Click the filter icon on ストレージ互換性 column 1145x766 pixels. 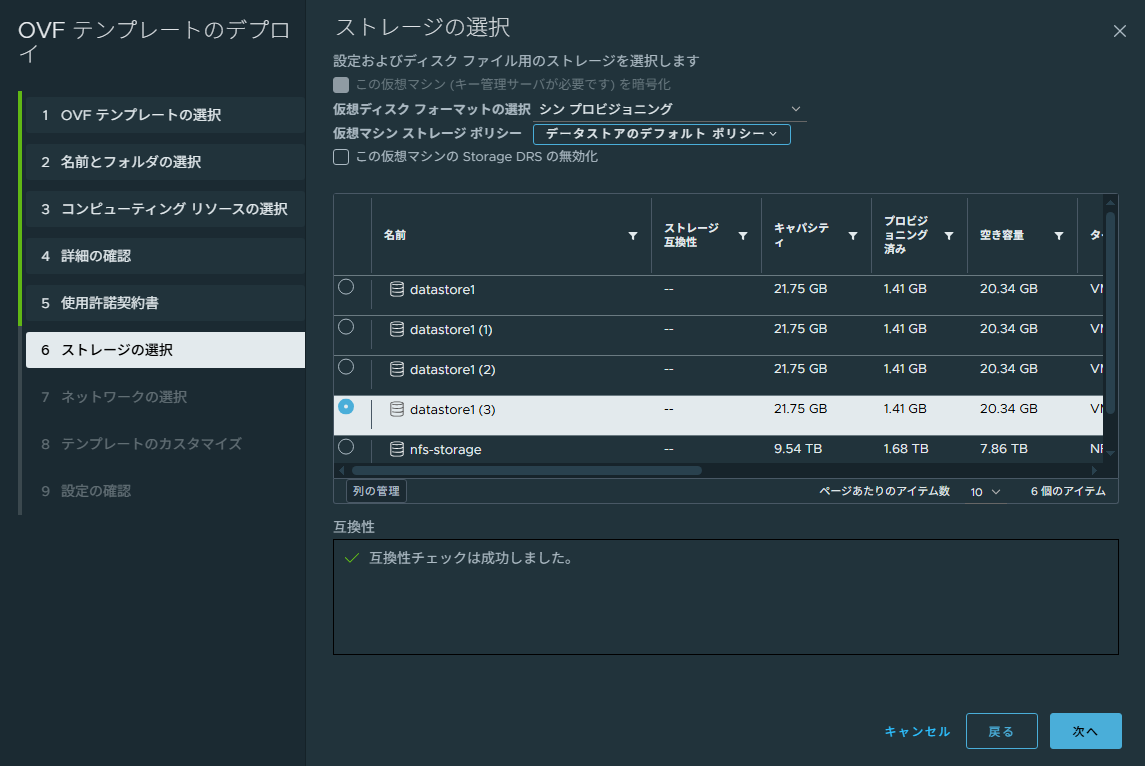[742, 235]
